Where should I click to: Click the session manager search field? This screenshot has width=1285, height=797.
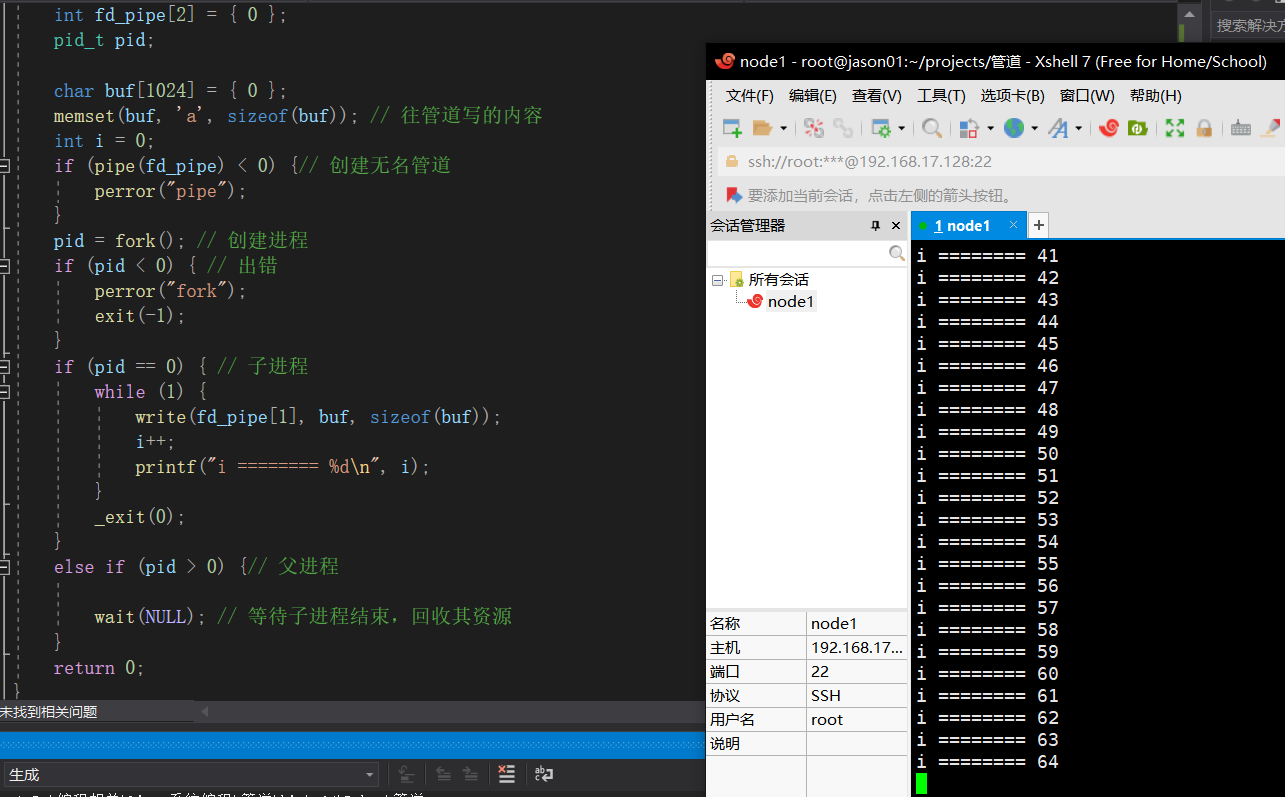[x=799, y=255]
